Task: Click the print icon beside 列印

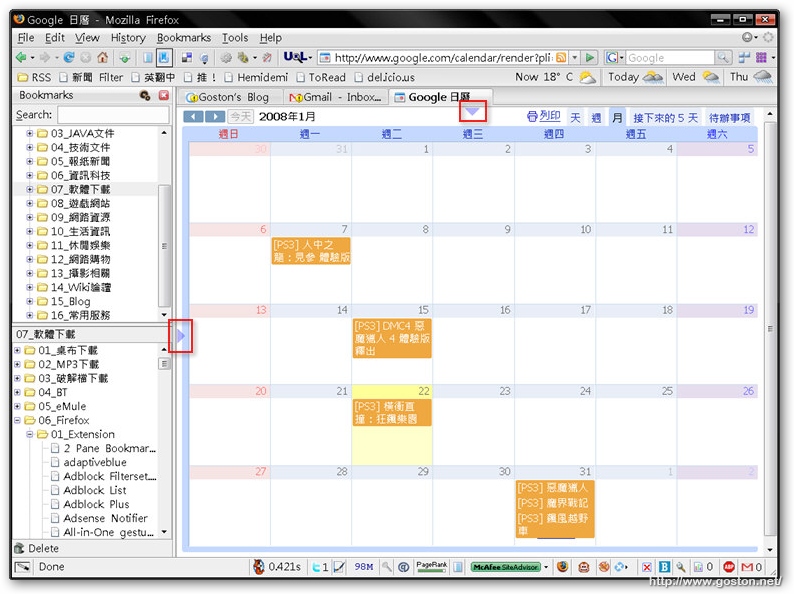Action: 533,117
